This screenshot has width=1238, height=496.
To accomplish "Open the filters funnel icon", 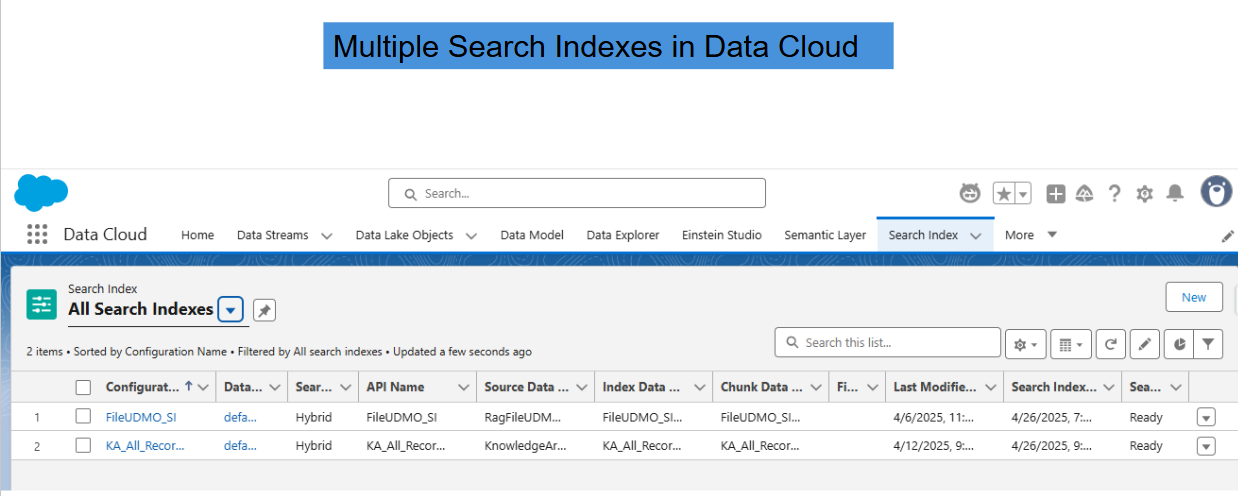I will pos(1209,344).
